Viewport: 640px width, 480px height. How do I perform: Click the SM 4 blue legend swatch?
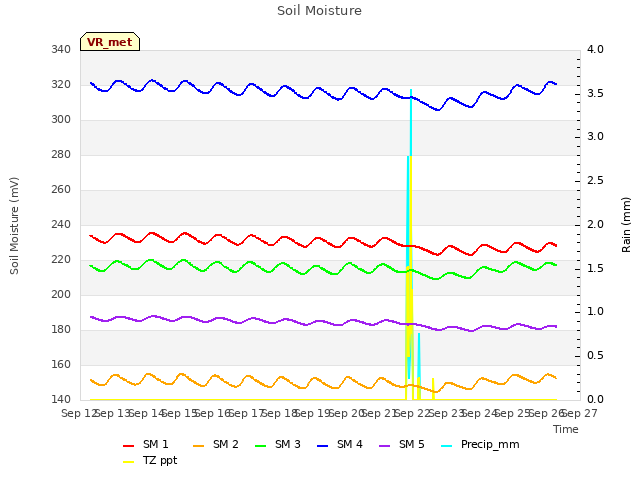[322, 446]
